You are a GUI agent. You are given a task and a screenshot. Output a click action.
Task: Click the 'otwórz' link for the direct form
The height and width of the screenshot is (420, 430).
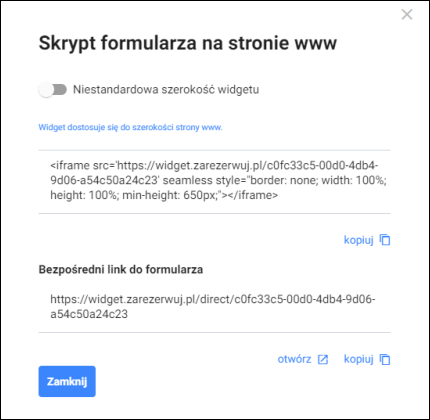(x=294, y=359)
